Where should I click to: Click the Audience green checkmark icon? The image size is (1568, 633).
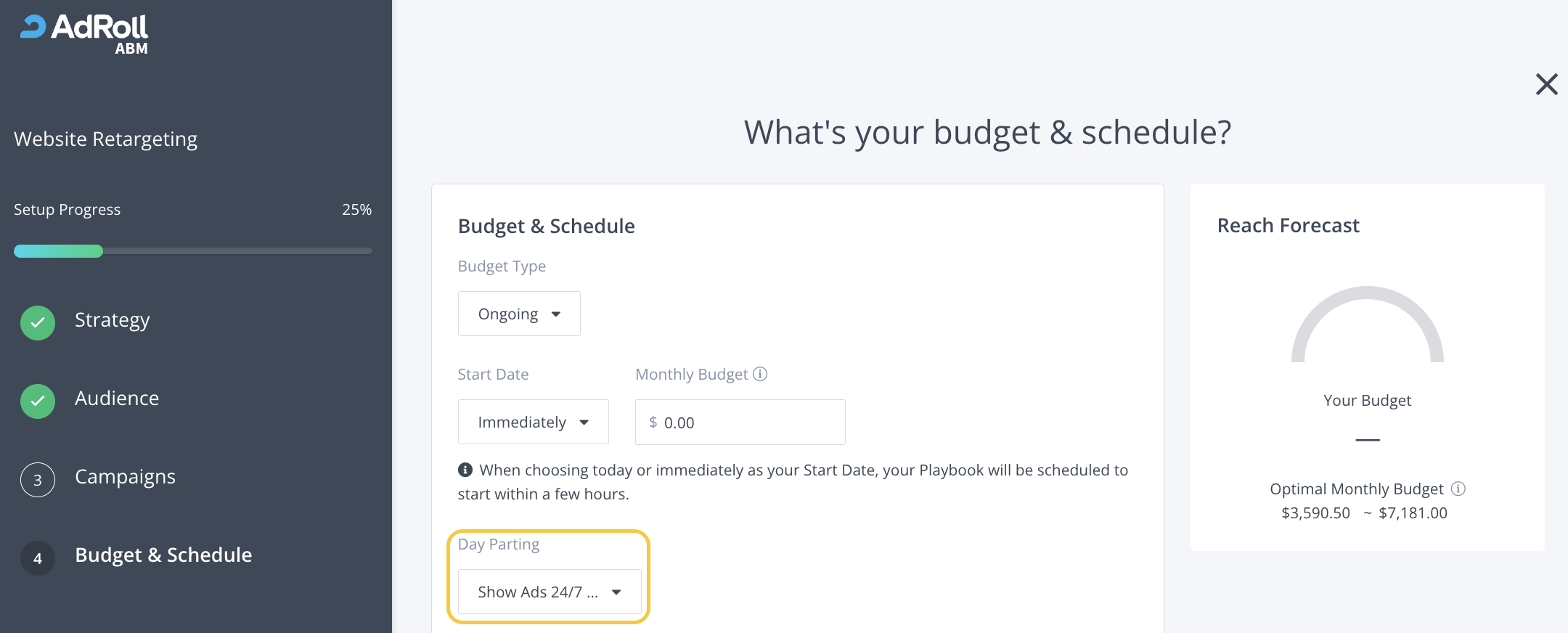point(38,401)
